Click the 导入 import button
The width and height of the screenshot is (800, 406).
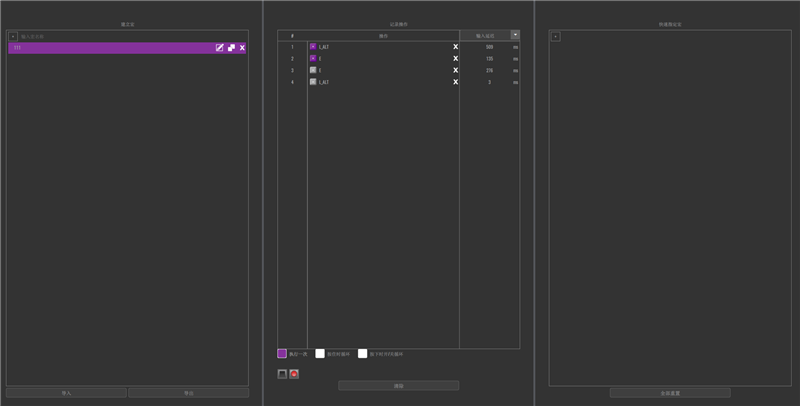[x=66, y=393]
